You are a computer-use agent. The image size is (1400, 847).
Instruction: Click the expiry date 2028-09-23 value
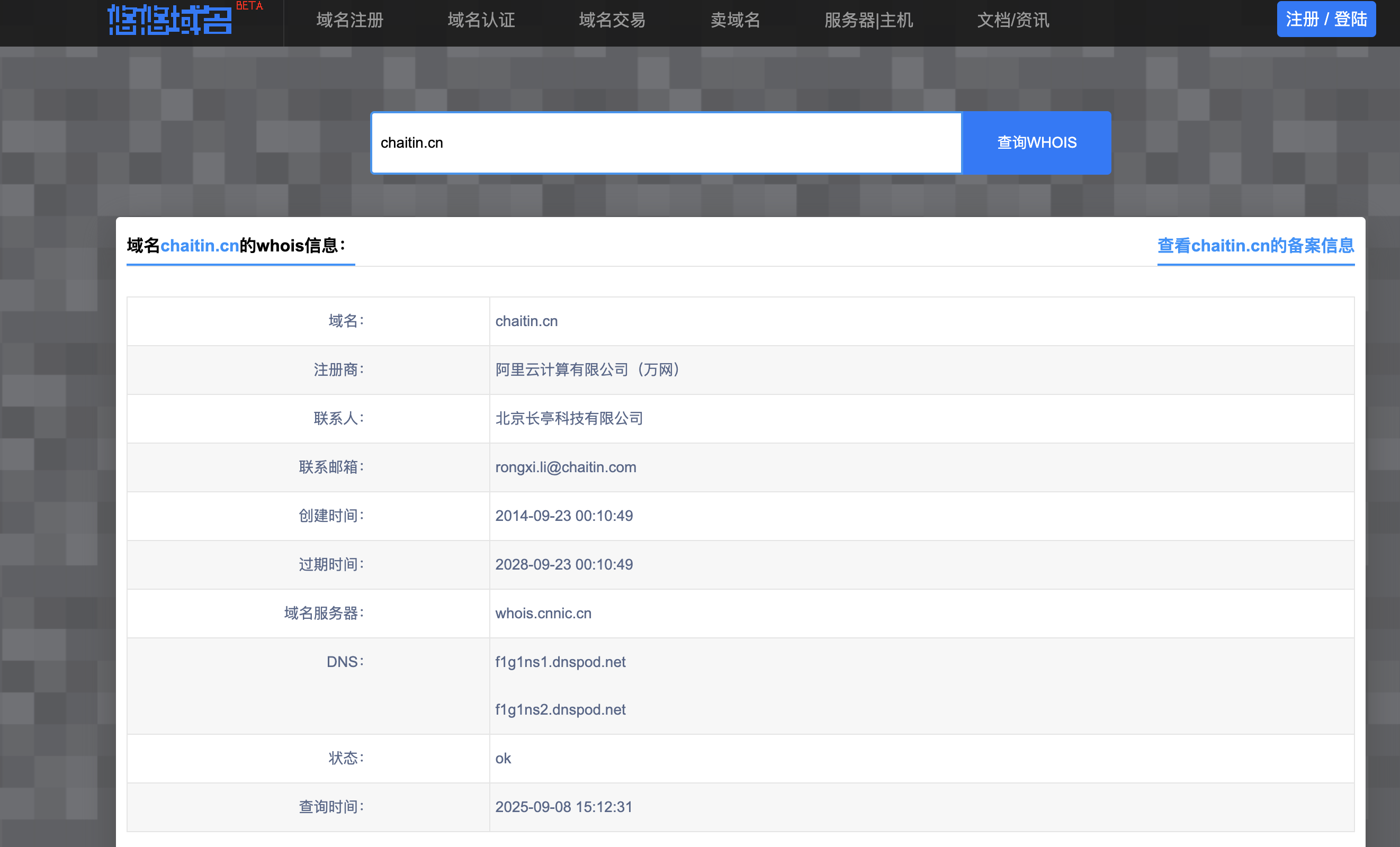coord(563,564)
